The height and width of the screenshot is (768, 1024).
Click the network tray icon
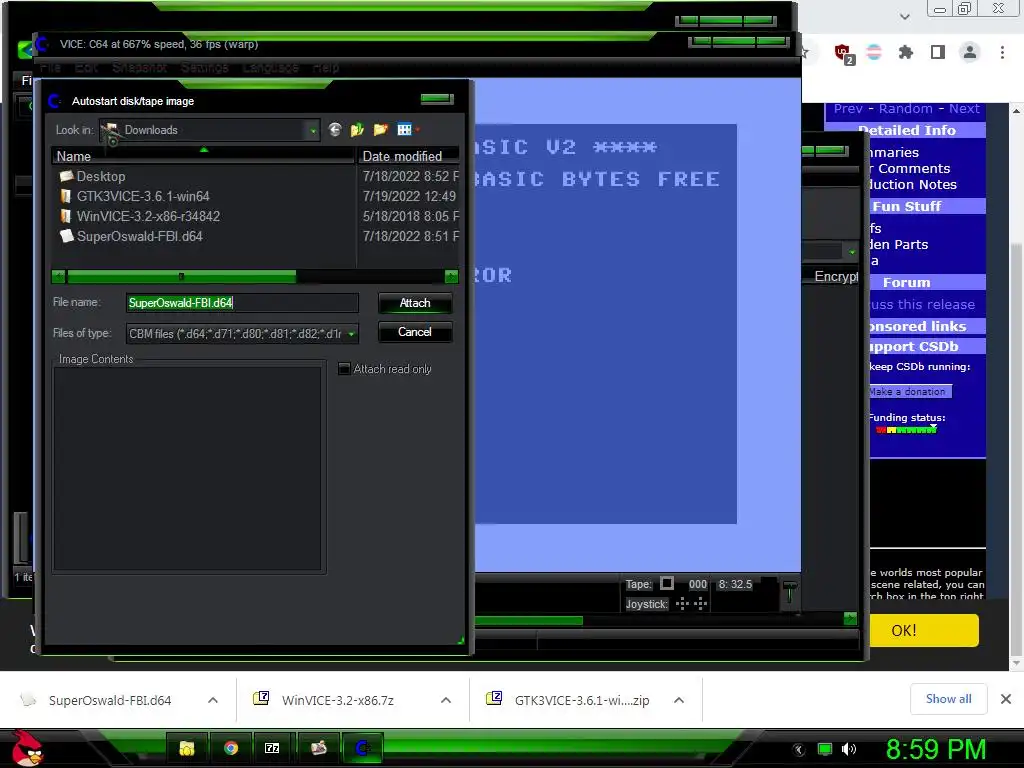[825, 749]
